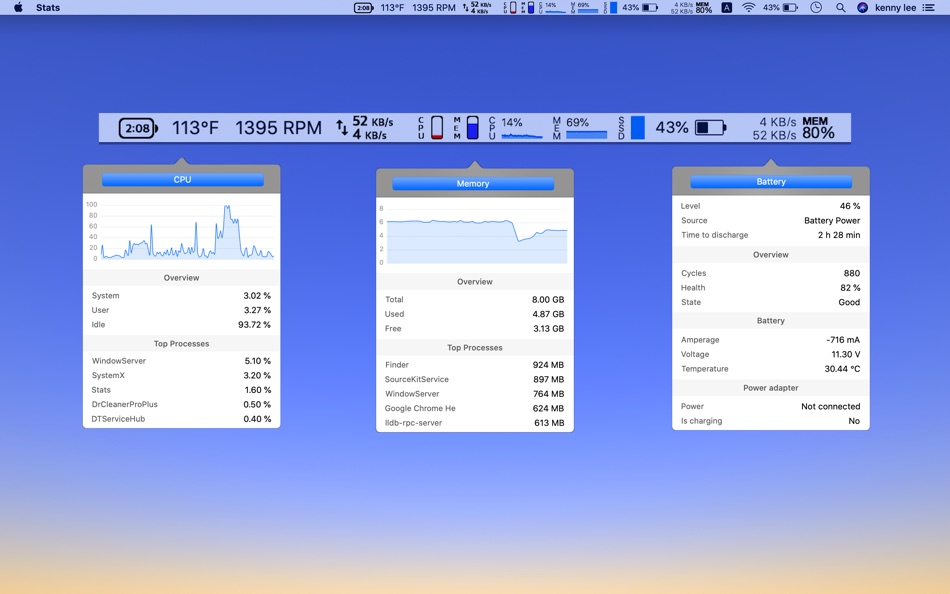Click the blue SSD bar indicator in enlarged bar
This screenshot has width=950, height=594.
point(637,128)
